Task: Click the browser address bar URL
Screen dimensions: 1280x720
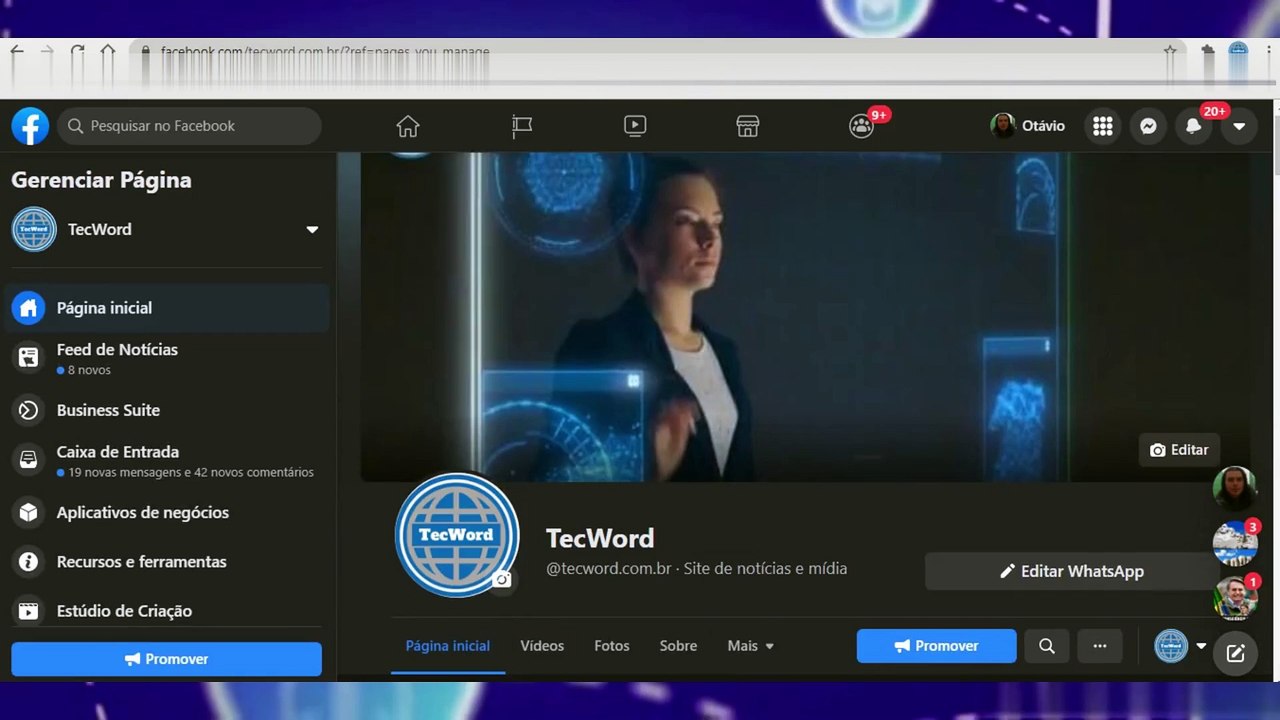Action: pyautogui.click(x=325, y=52)
